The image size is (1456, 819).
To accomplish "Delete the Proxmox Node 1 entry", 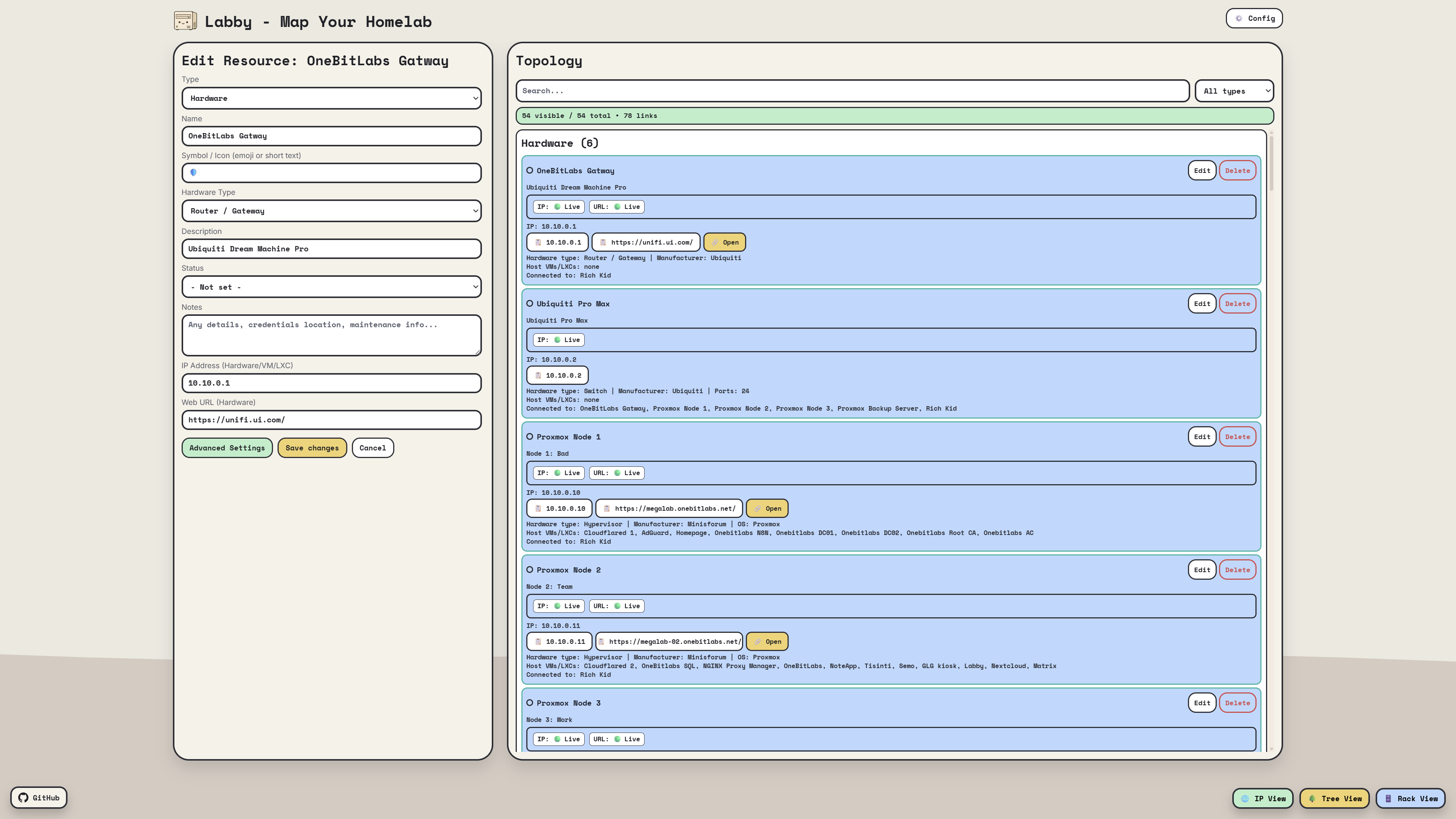I will pyautogui.click(x=1237, y=436).
